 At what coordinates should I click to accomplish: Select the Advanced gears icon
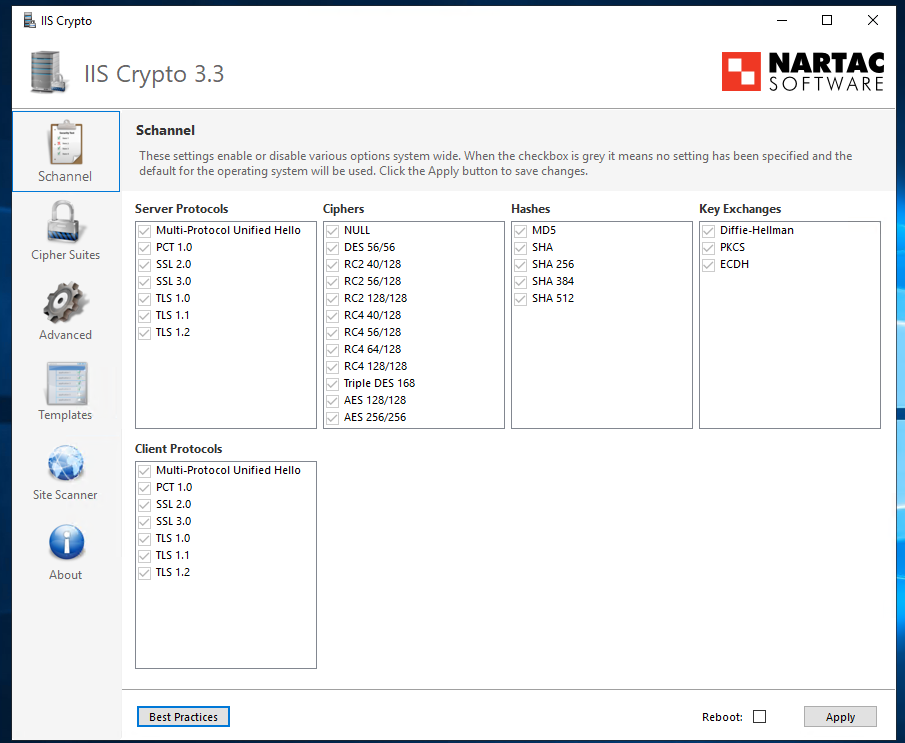pos(65,303)
